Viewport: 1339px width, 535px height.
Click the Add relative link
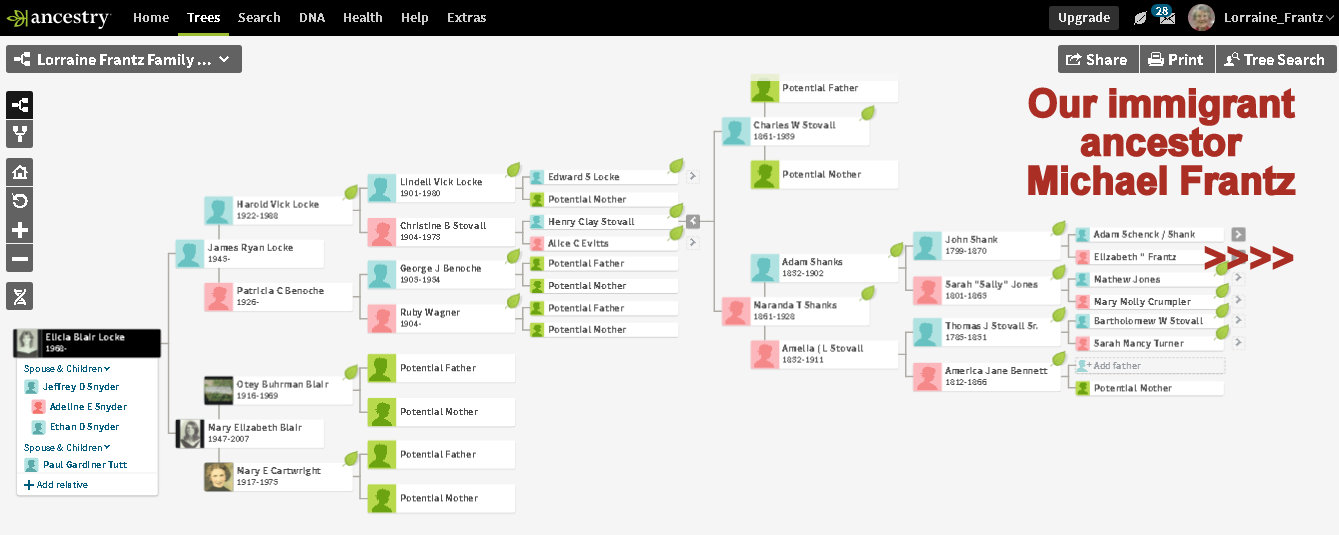[x=56, y=485]
